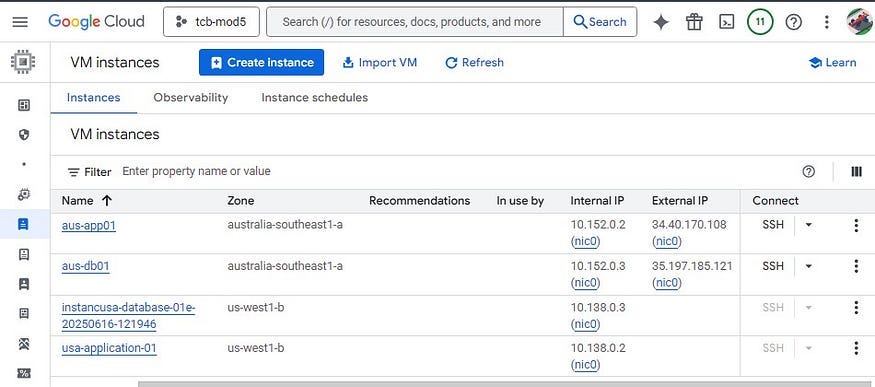Open the sidebar instance templates icon
The height and width of the screenshot is (387, 875).
tap(23, 254)
